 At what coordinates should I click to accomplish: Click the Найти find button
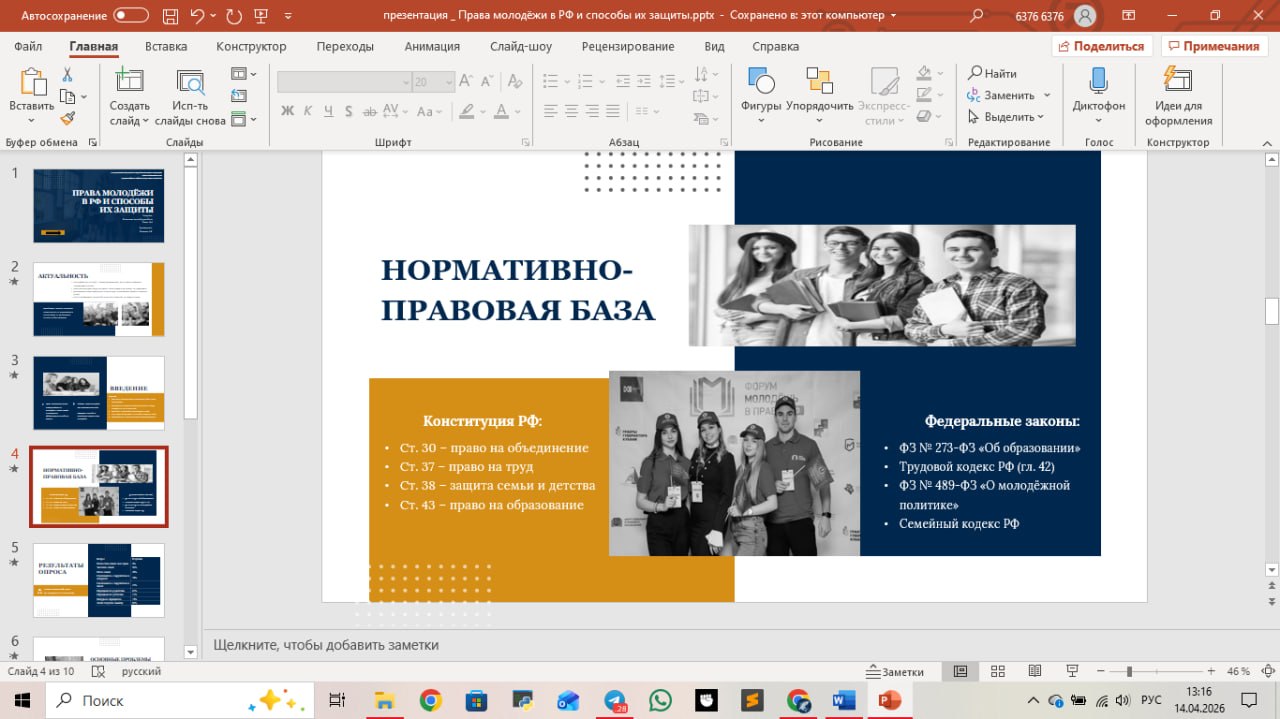[x=992, y=73]
